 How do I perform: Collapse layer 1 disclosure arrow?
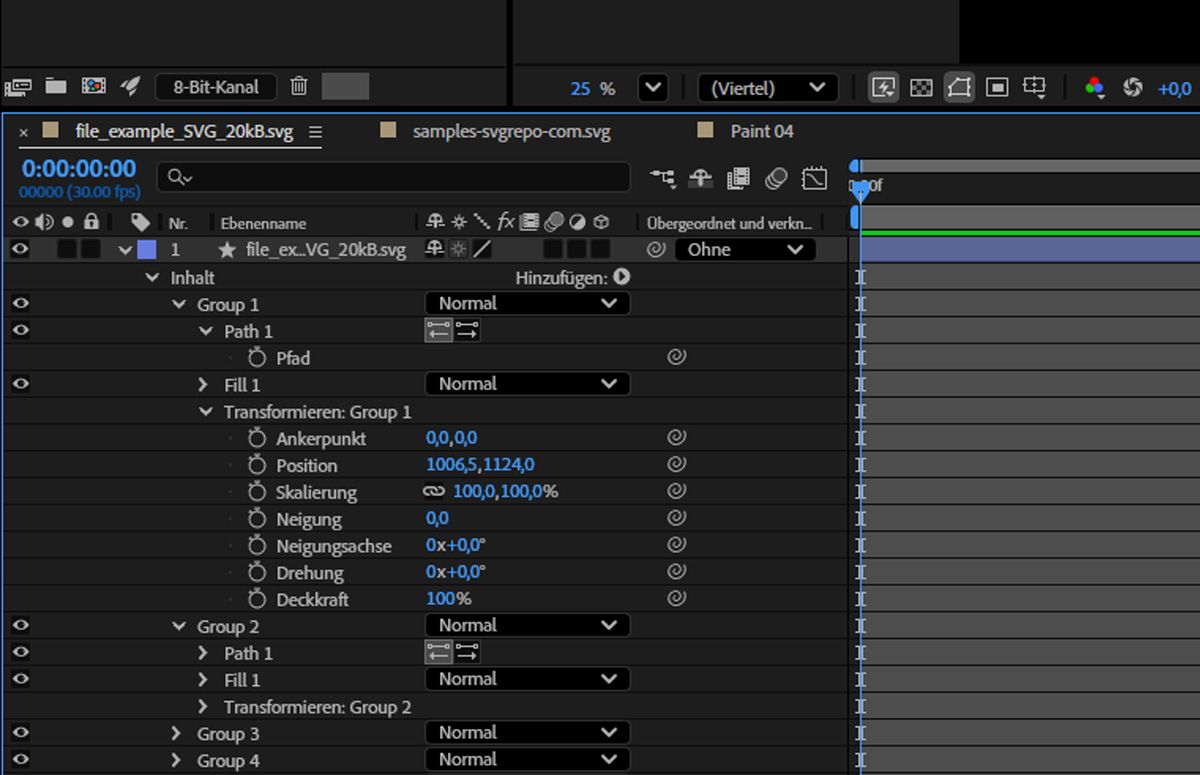click(x=125, y=250)
